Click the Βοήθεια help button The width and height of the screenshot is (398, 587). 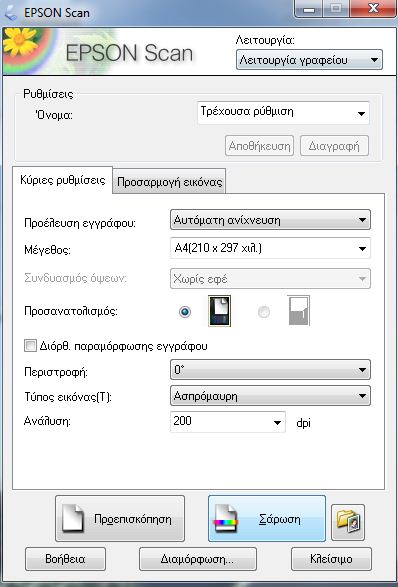pos(66,559)
